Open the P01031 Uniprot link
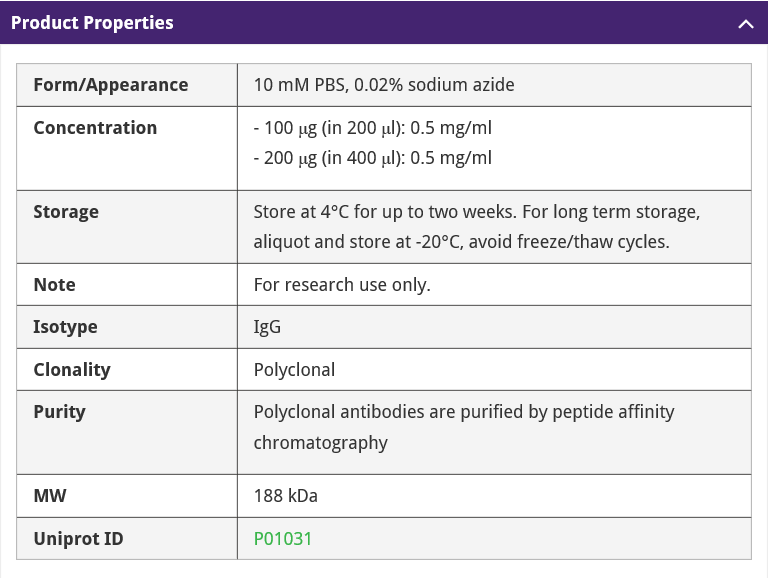The width and height of the screenshot is (769, 578). click(x=283, y=538)
